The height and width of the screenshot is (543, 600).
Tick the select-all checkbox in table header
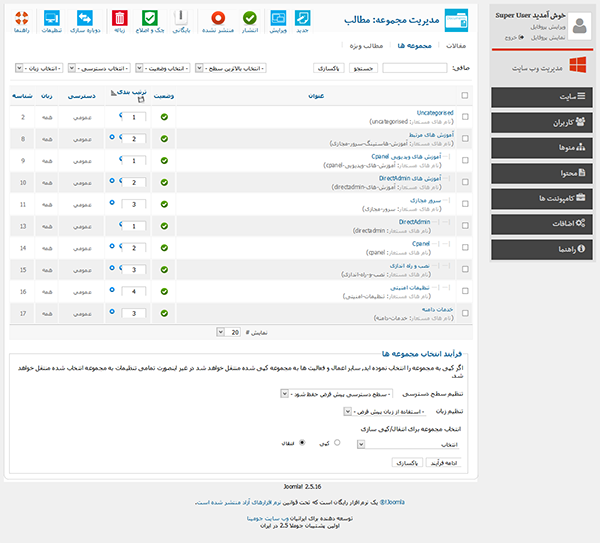(465, 95)
